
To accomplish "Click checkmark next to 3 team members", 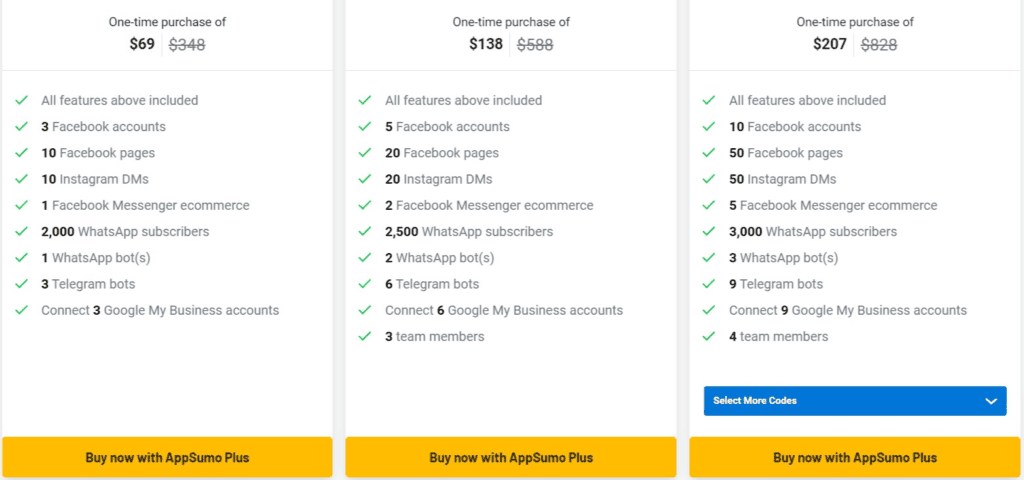I will point(365,337).
